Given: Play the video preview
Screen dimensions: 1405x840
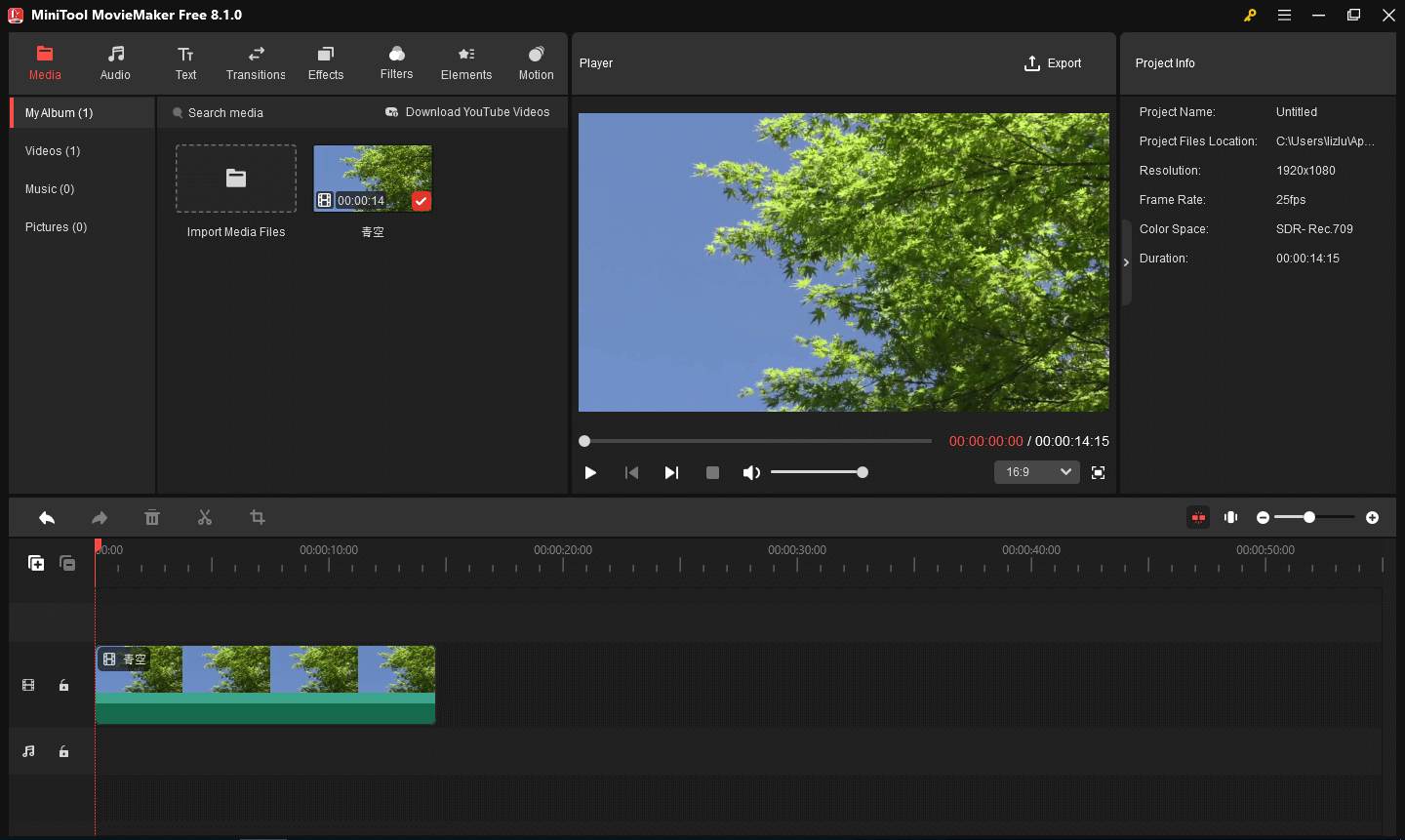Looking at the screenshot, I should tap(590, 472).
